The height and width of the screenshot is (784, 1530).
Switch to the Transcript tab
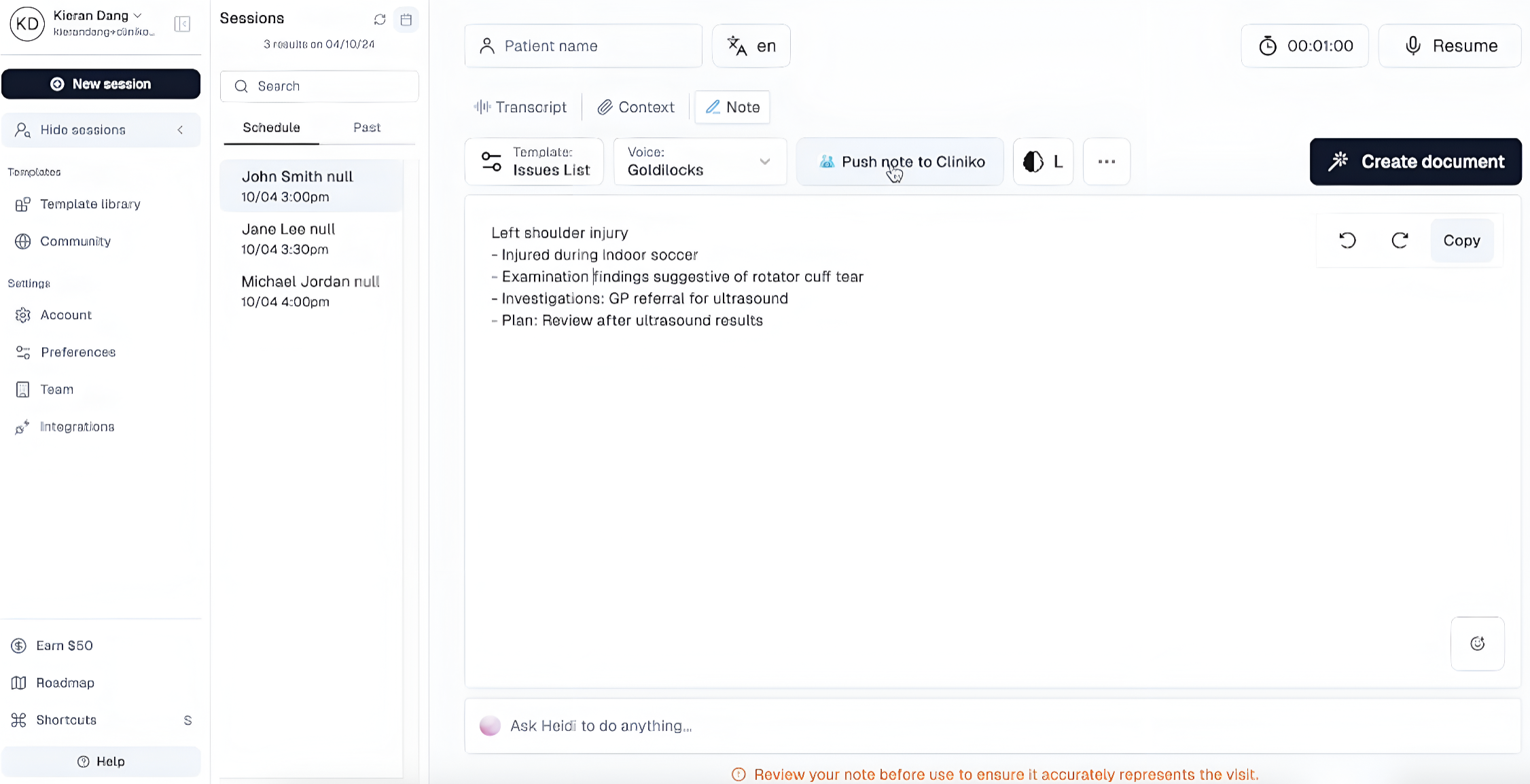point(520,107)
